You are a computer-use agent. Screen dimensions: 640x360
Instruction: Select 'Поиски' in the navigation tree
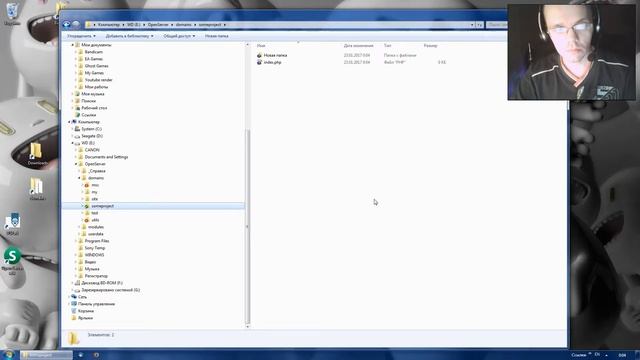88,101
